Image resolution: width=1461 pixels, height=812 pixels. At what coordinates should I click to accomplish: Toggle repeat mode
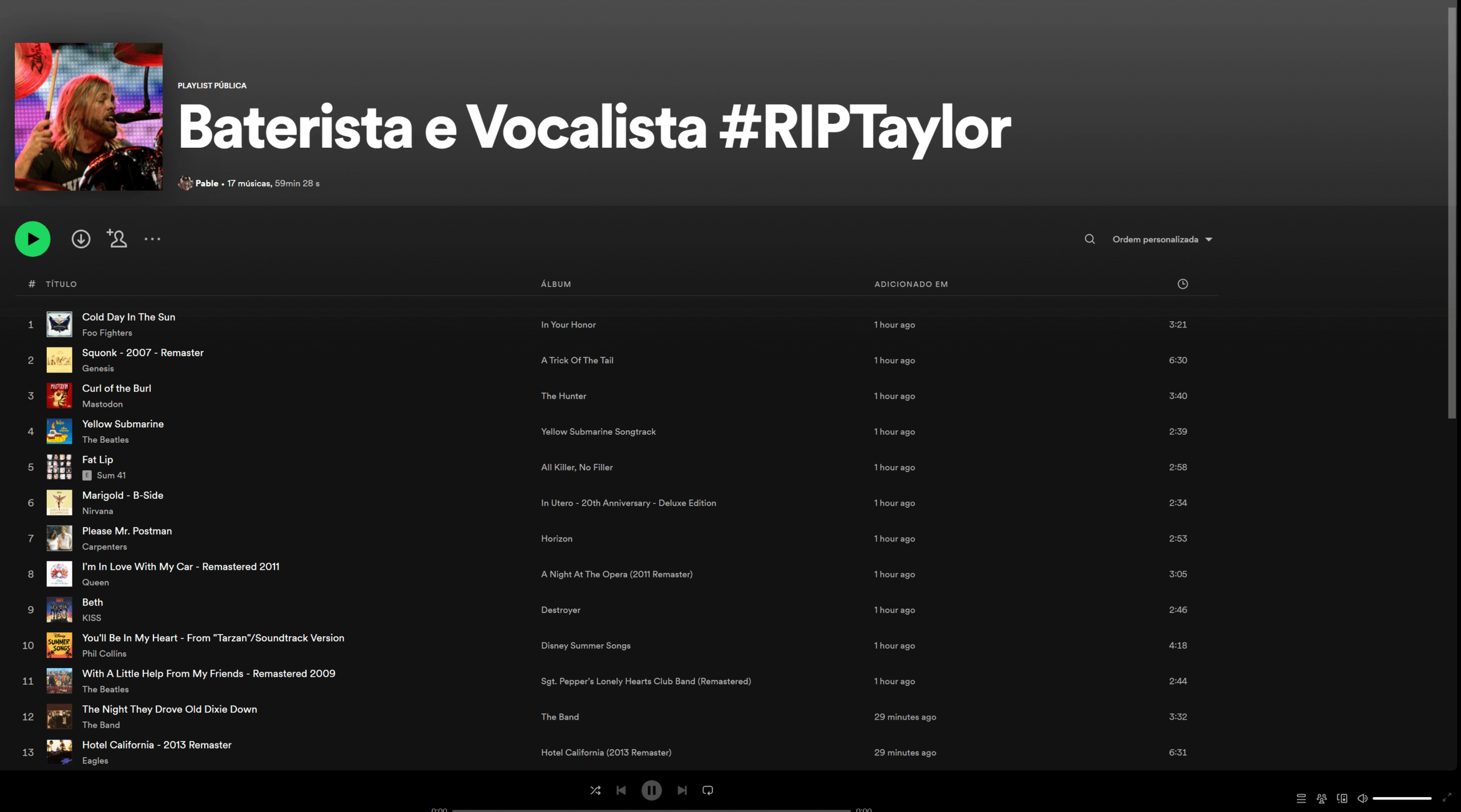tap(708, 790)
